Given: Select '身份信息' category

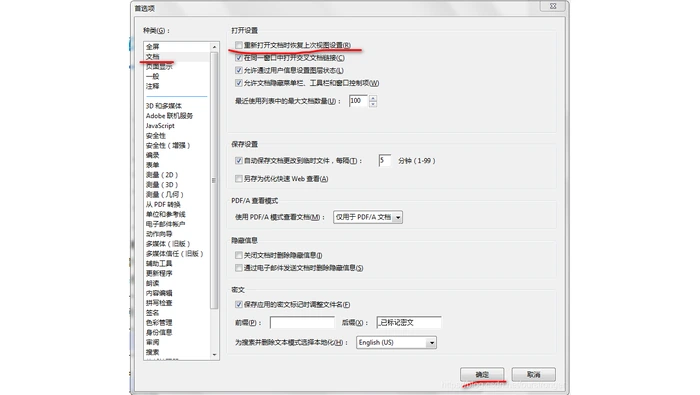Looking at the screenshot, I should pos(159,333).
